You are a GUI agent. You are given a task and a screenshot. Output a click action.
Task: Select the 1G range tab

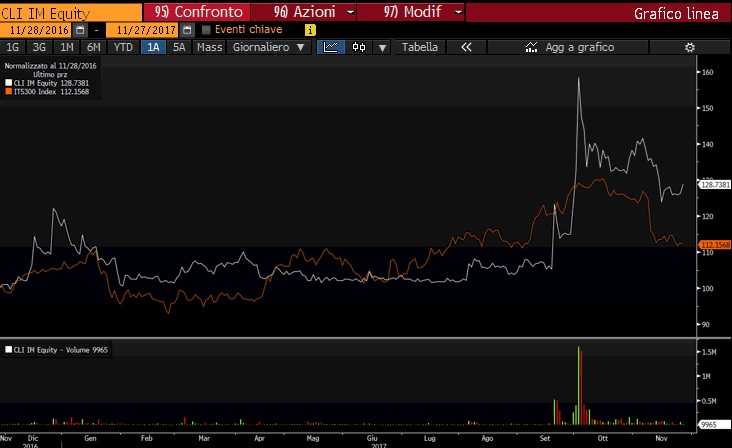[13, 47]
